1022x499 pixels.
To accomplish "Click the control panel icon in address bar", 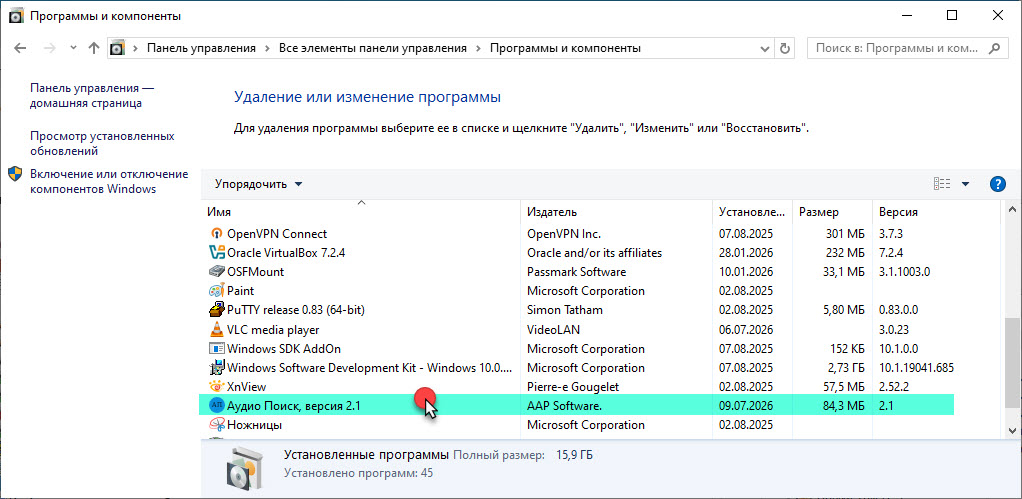I will click(x=117, y=48).
